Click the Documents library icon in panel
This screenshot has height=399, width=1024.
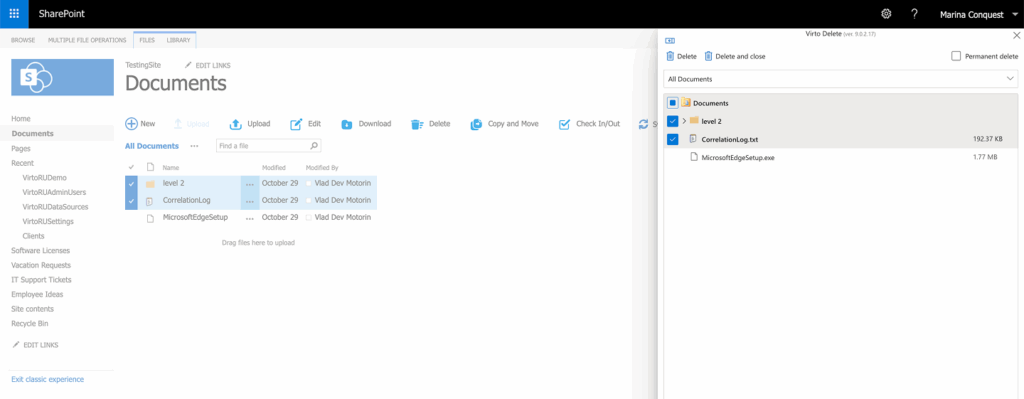click(x=686, y=103)
